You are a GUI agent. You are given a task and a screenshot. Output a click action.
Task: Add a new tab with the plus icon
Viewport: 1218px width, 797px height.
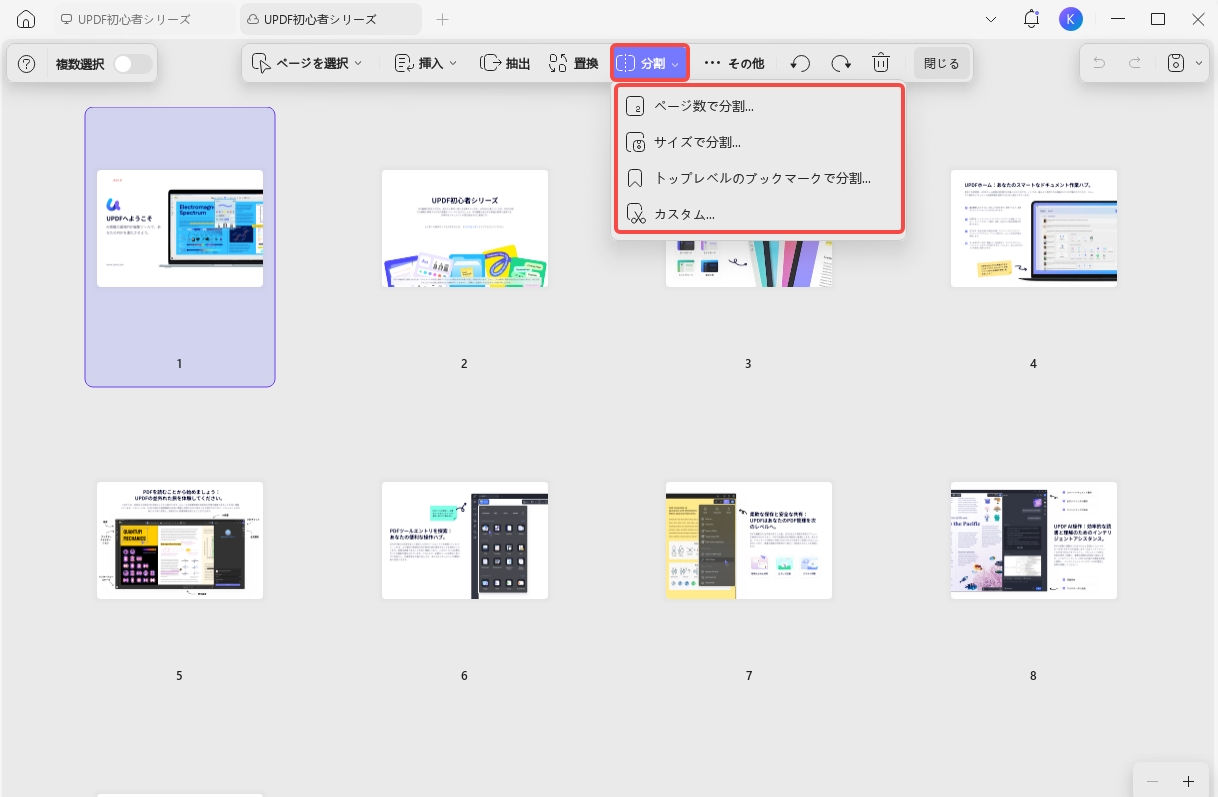443,19
